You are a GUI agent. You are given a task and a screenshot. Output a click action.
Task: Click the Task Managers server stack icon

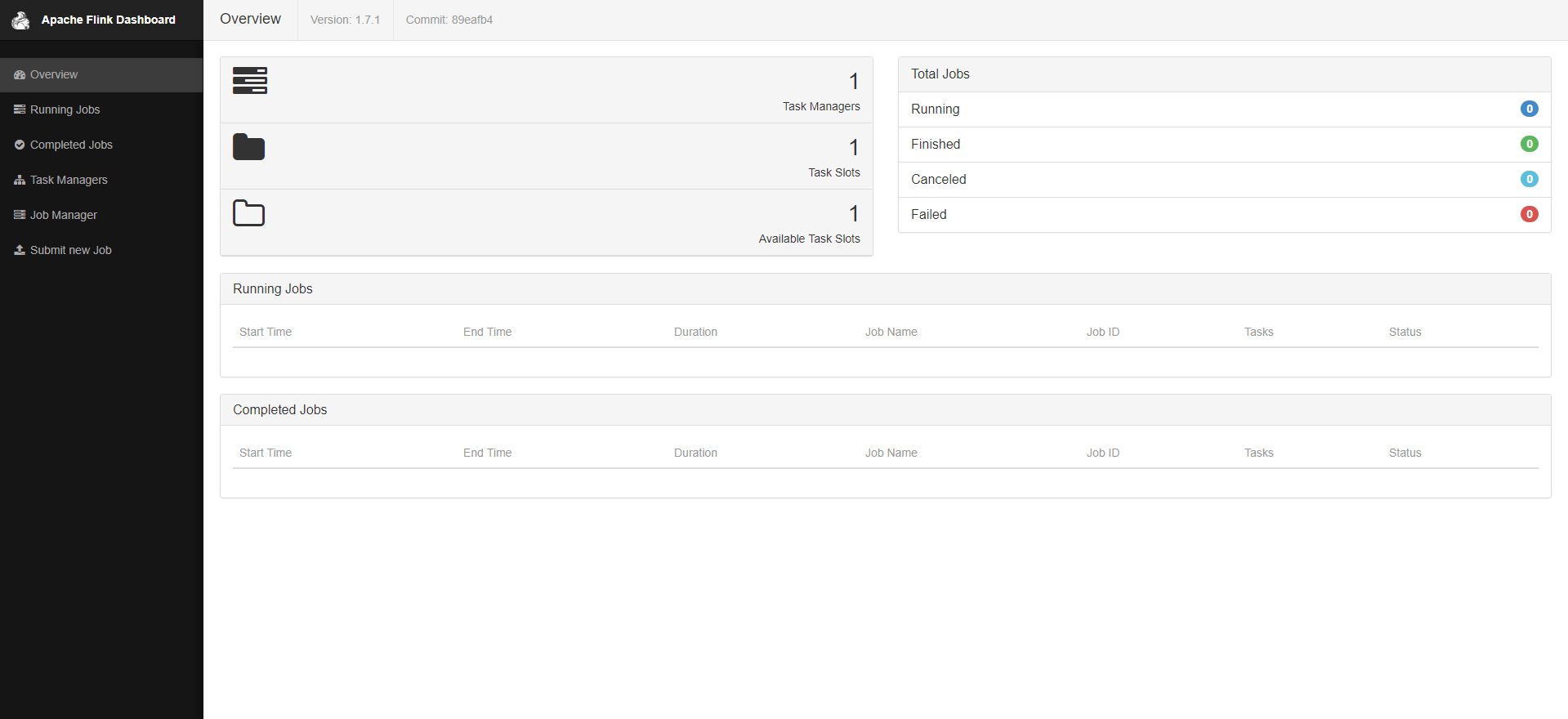pyautogui.click(x=250, y=81)
